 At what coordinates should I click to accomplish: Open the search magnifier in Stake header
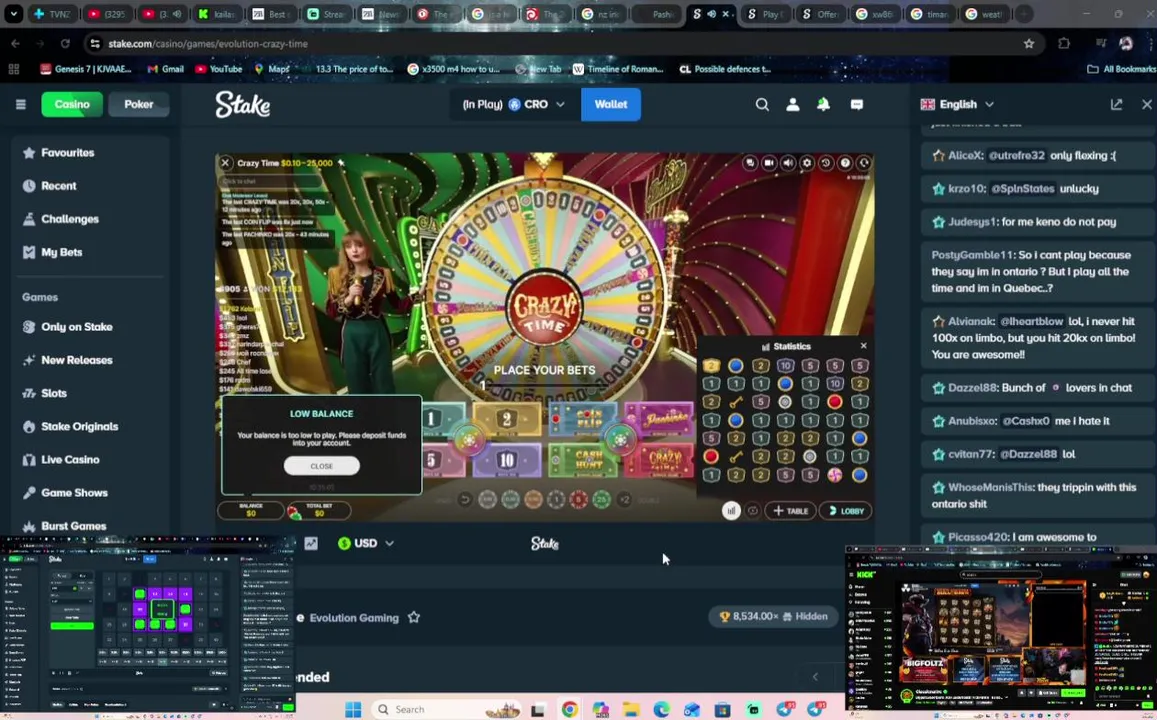tap(762, 105)
